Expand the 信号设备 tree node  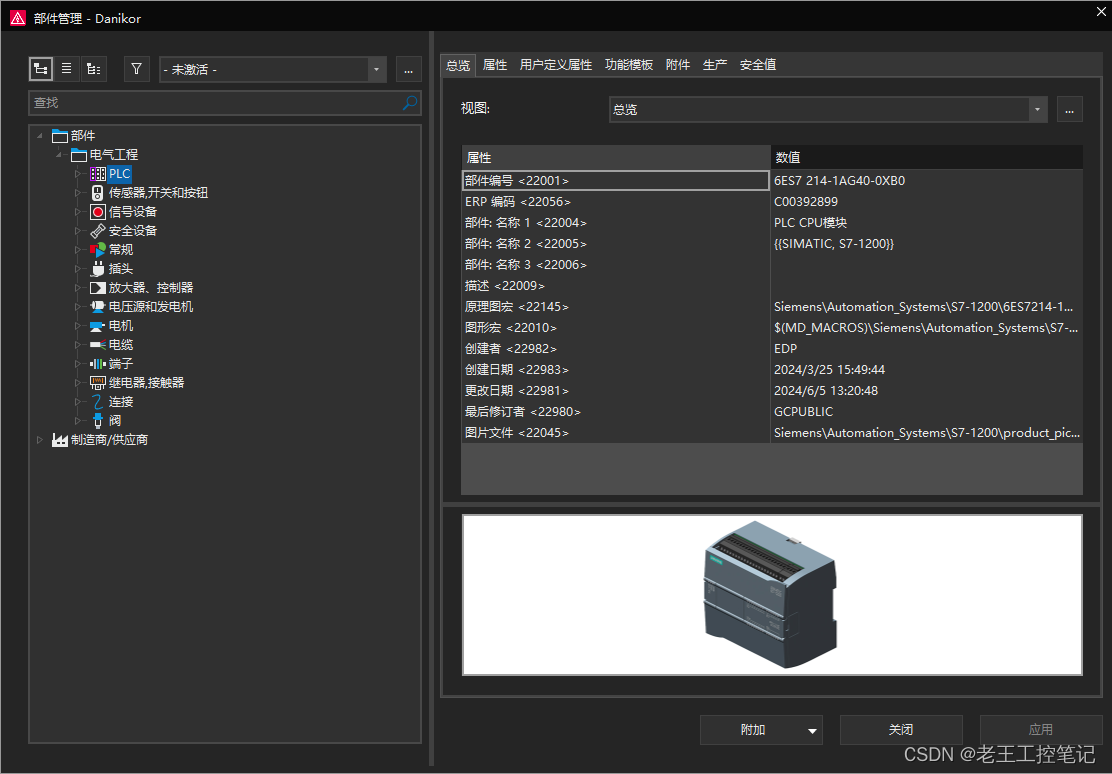pos(78,212)
